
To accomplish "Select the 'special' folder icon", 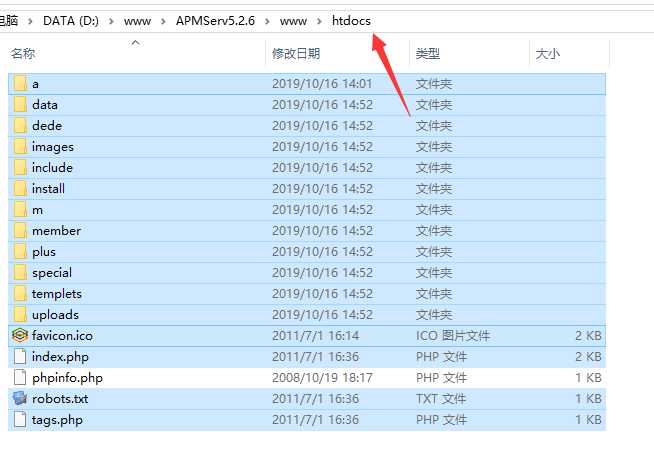I will click(x=20, y=273).
